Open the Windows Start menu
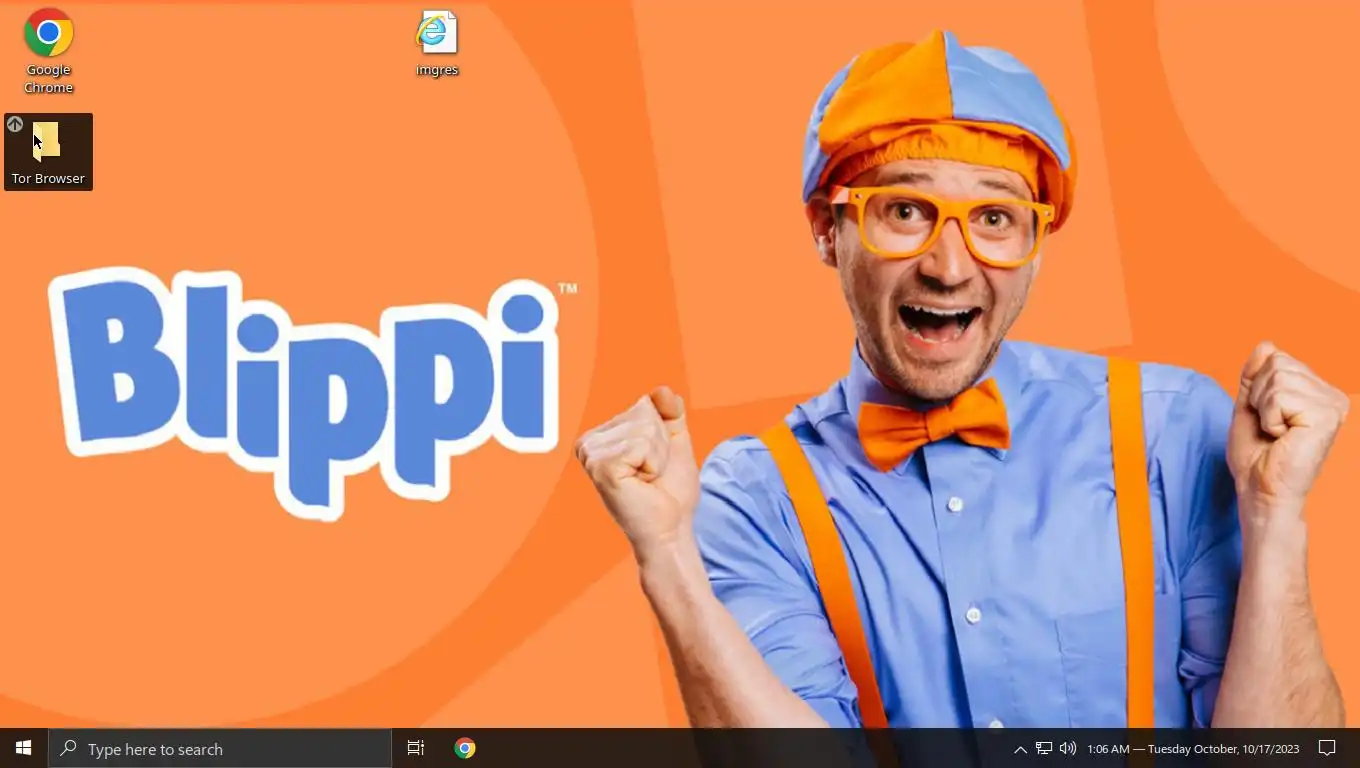Viewport: 1360px width, 768px height. 24,748
